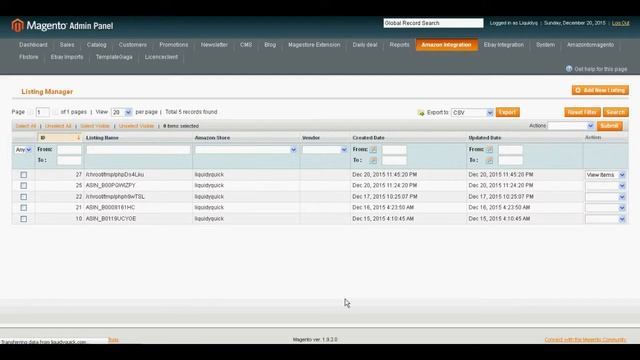Click the Reset Filter button
The image size is (640, 360).
click(582, 112)
